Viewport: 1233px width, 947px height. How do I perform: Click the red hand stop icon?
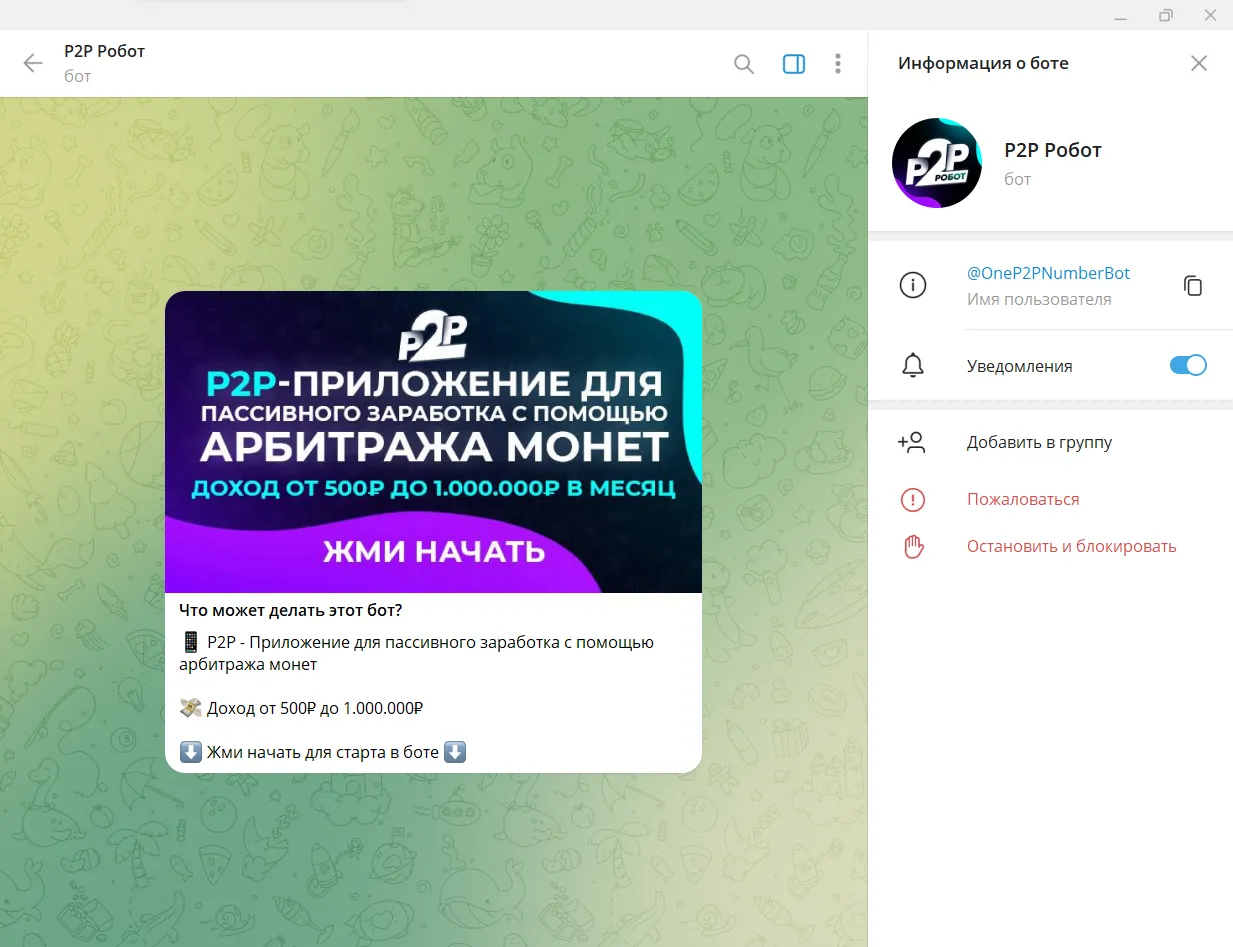(912, 546)
